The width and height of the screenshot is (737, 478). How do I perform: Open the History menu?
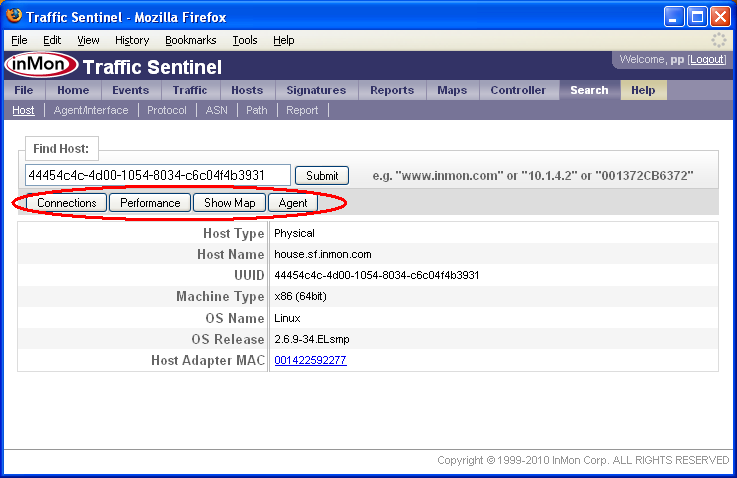point(131,40)
